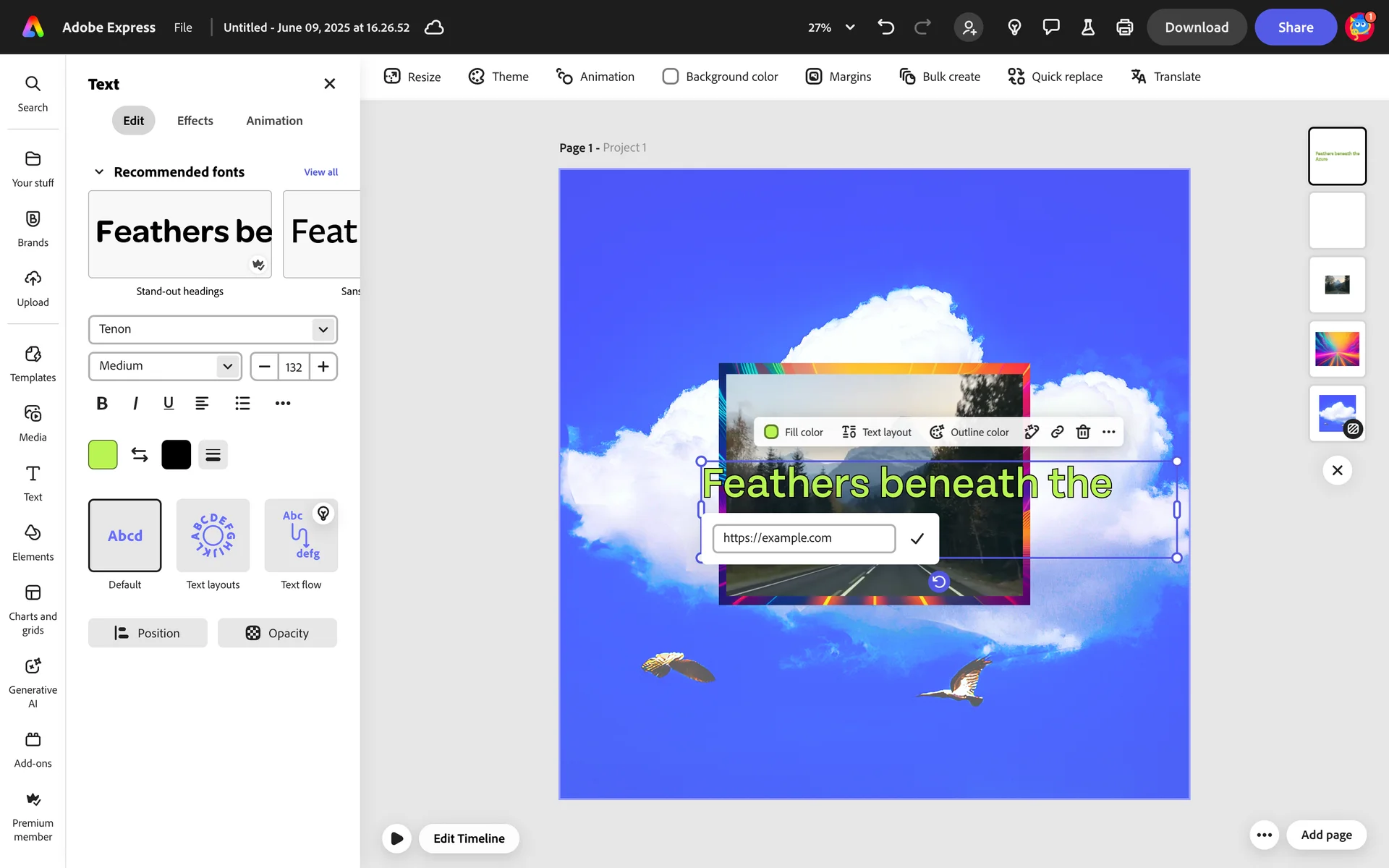This screenshot has height=868, width=1389.
Task: Open the comments speech bubble icon
Action: (x=1050, y=27)
